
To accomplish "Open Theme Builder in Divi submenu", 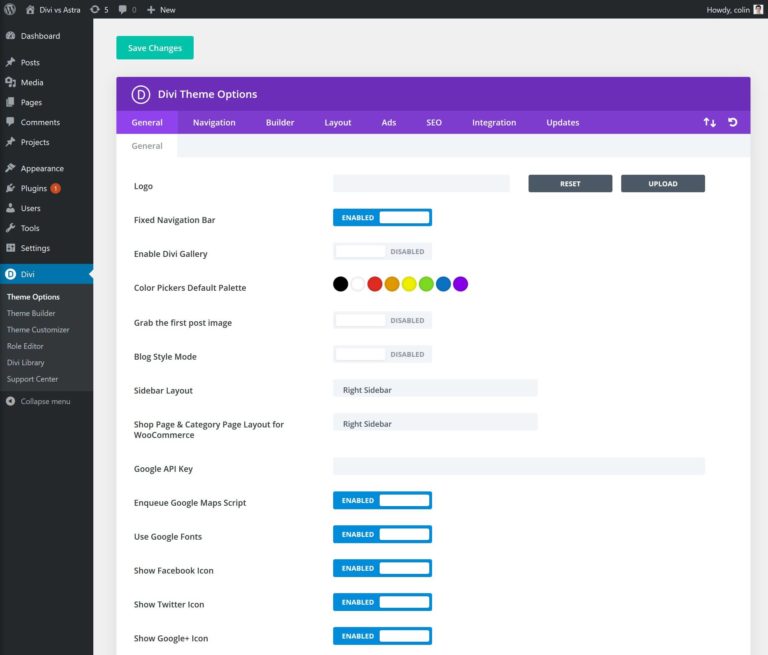I will coord(31,313).
